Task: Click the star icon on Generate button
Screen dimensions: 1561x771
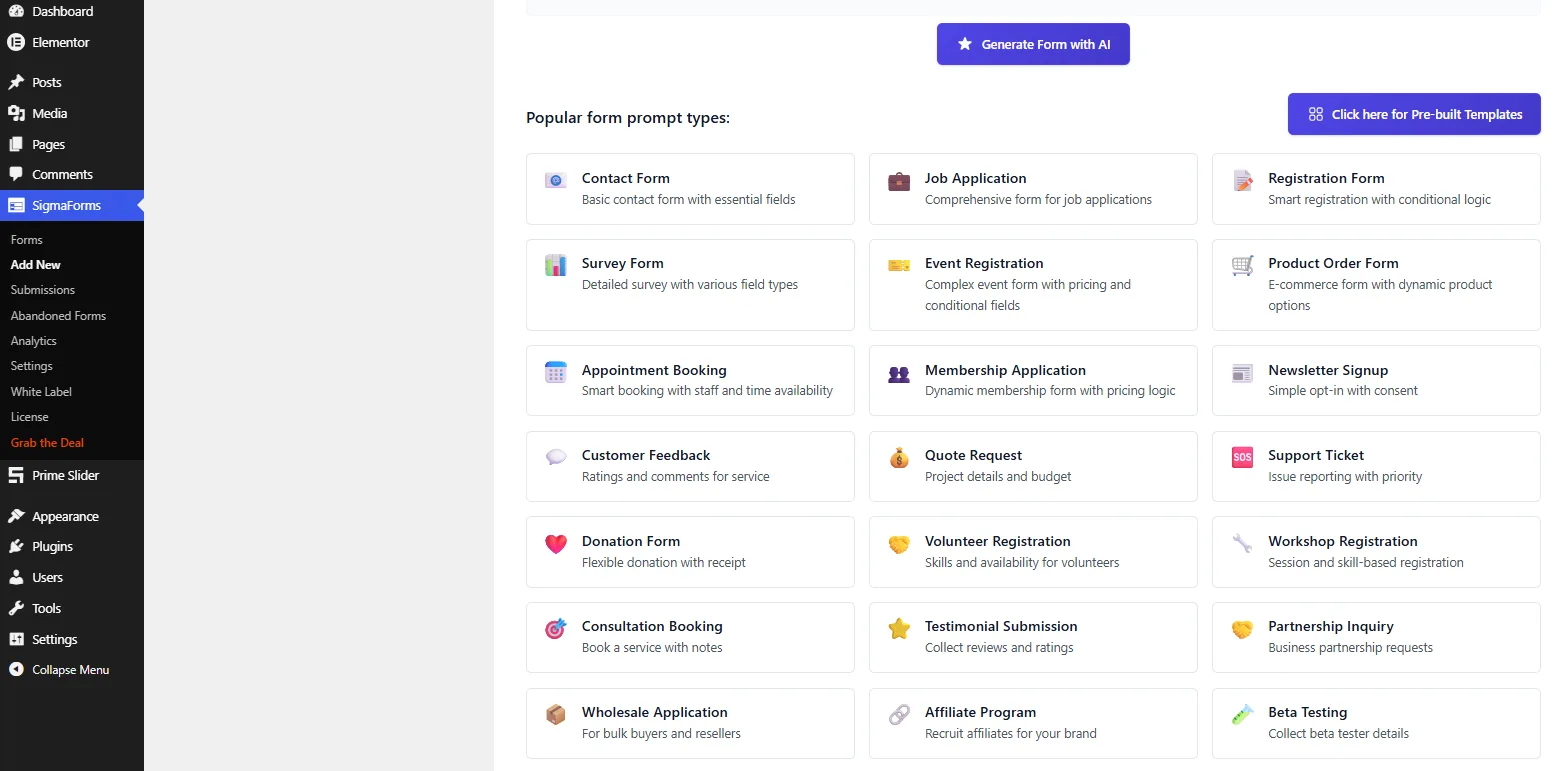Action: [964, 44]
